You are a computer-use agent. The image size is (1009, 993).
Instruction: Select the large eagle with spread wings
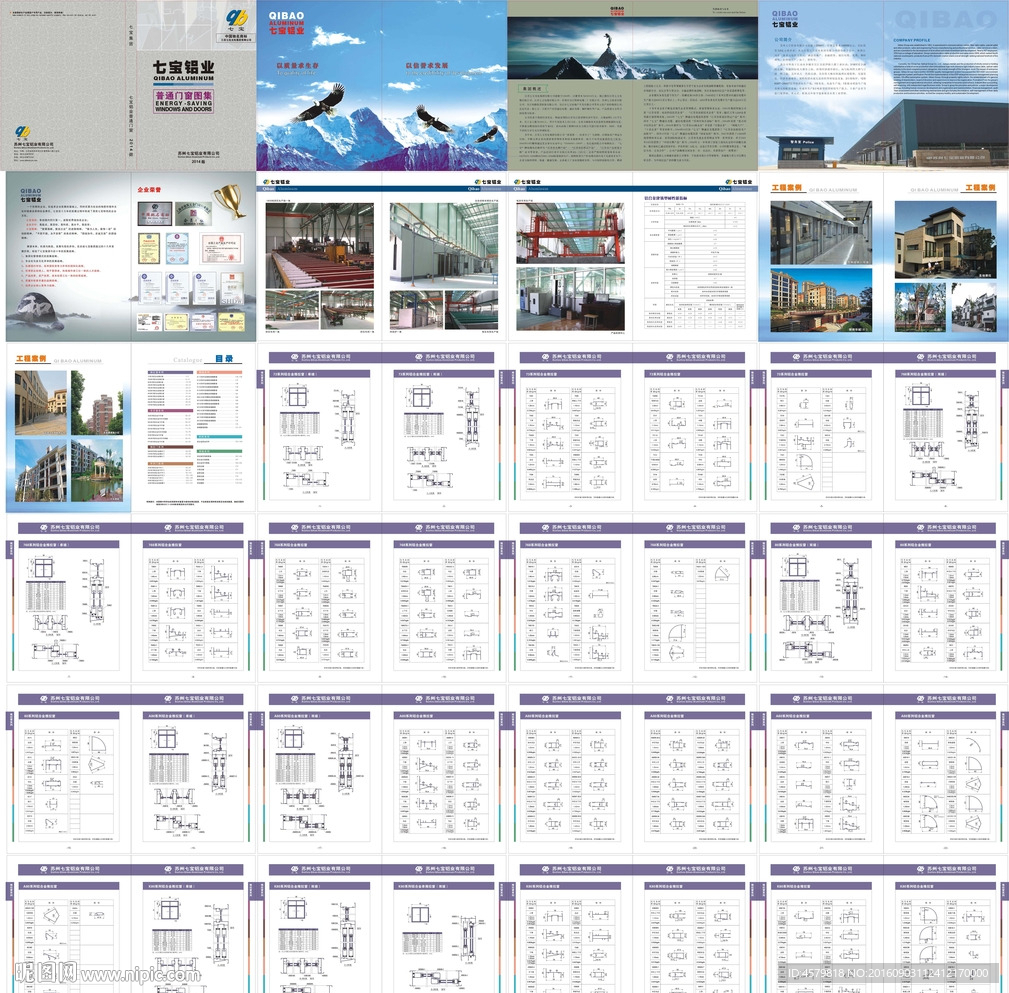click(318, 104)
